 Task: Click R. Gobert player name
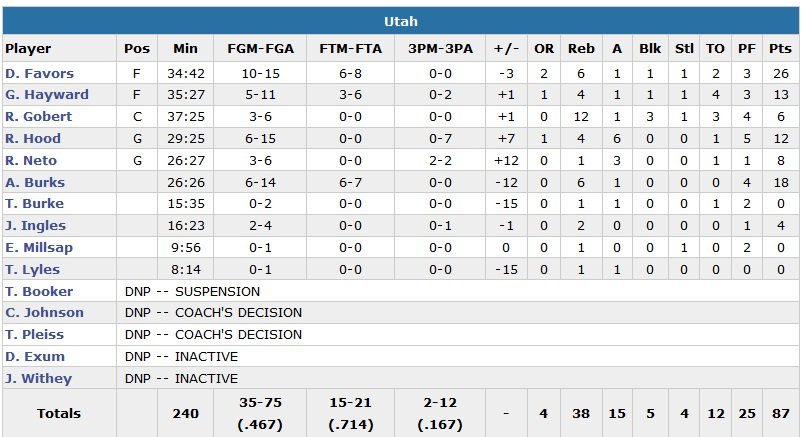click(x=40, y=117)
